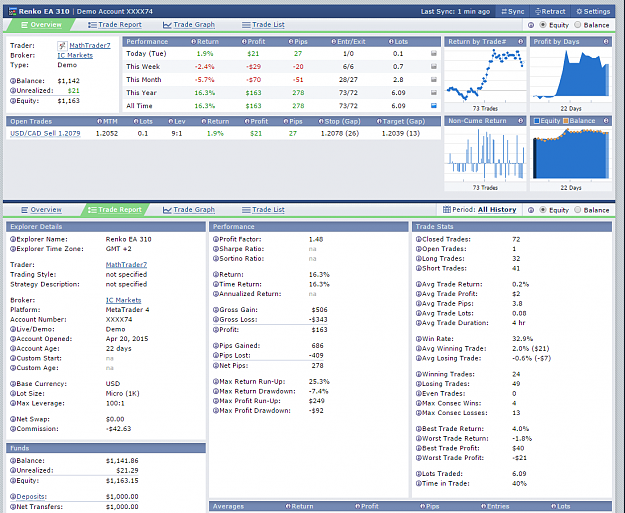Screen dimensions: 625x513
Task: Open the lower Trade List tab
Action: (x=263, y=210)
